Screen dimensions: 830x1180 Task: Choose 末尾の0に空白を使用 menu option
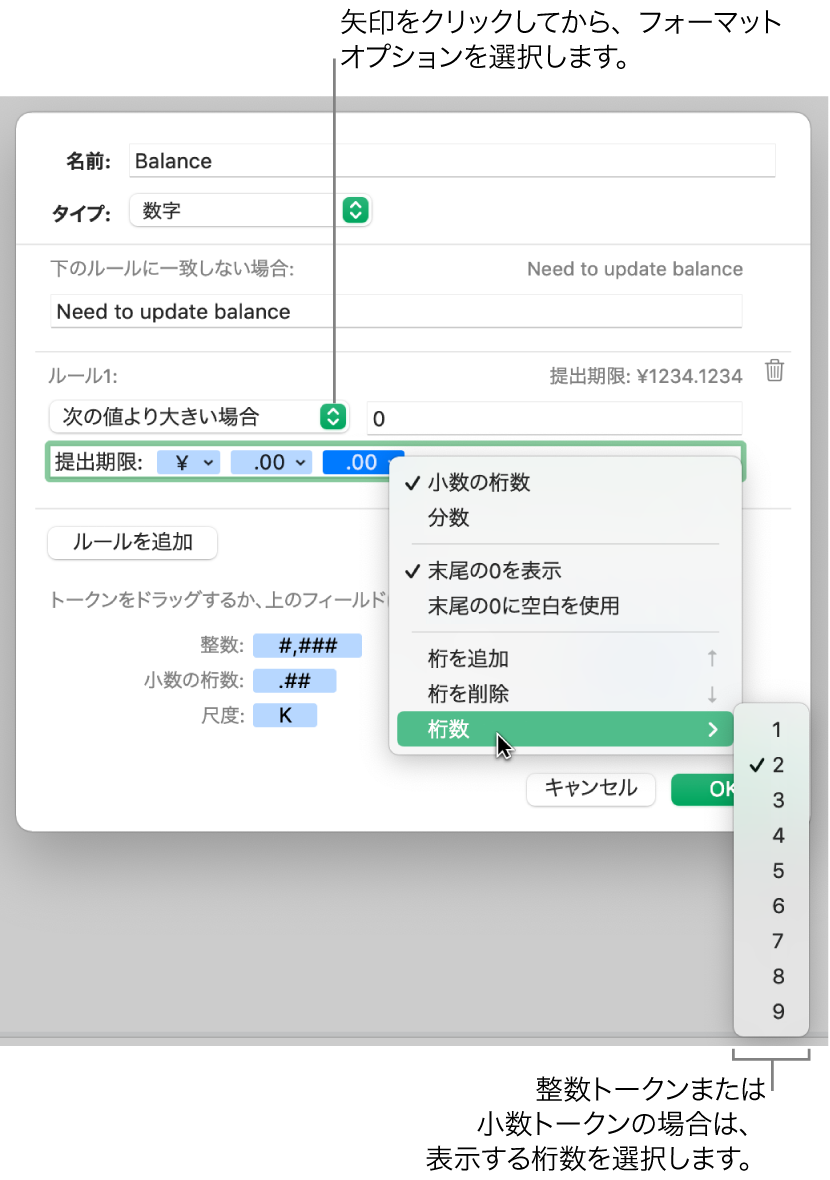pyautogui.click(x=565, y=606)
